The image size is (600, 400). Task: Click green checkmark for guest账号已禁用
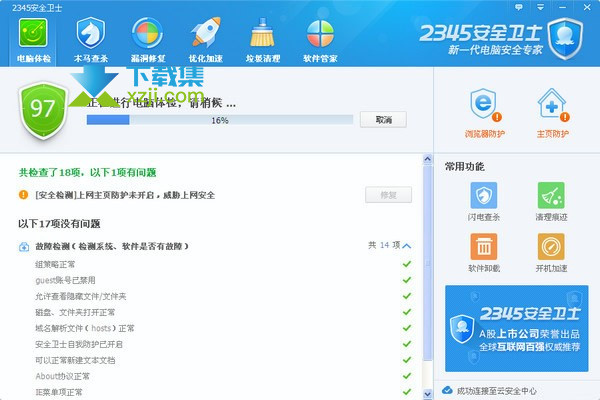[407, 280]
